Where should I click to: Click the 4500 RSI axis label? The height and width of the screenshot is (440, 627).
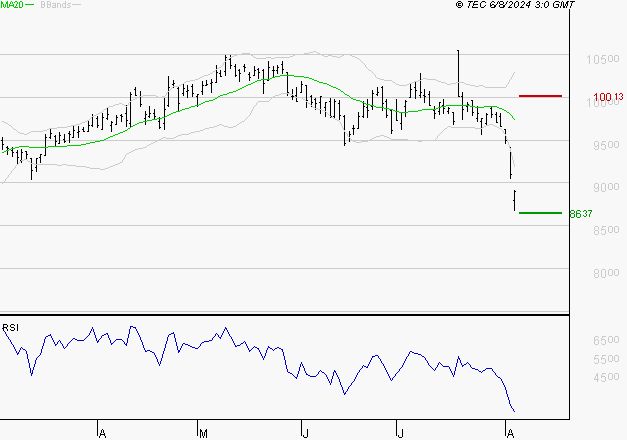point(606,377)
